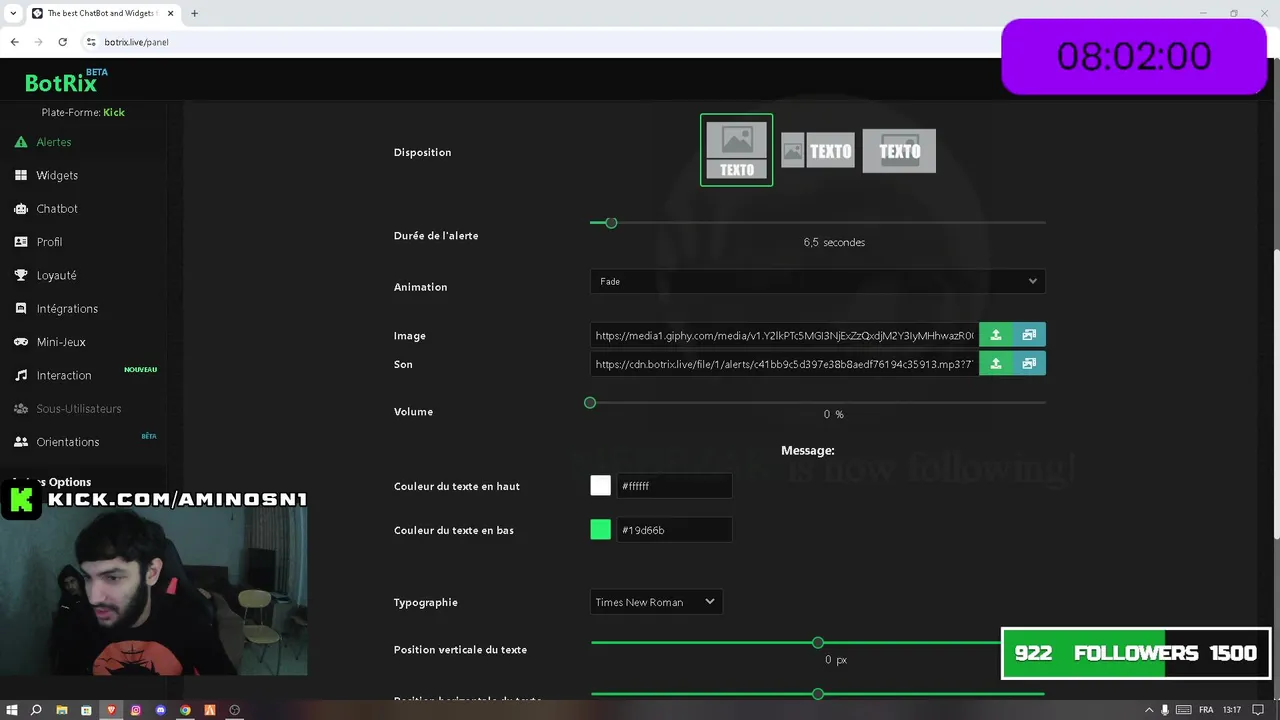
Task: Open OBS Studio from the taskbar
Action: pos(235,710)
